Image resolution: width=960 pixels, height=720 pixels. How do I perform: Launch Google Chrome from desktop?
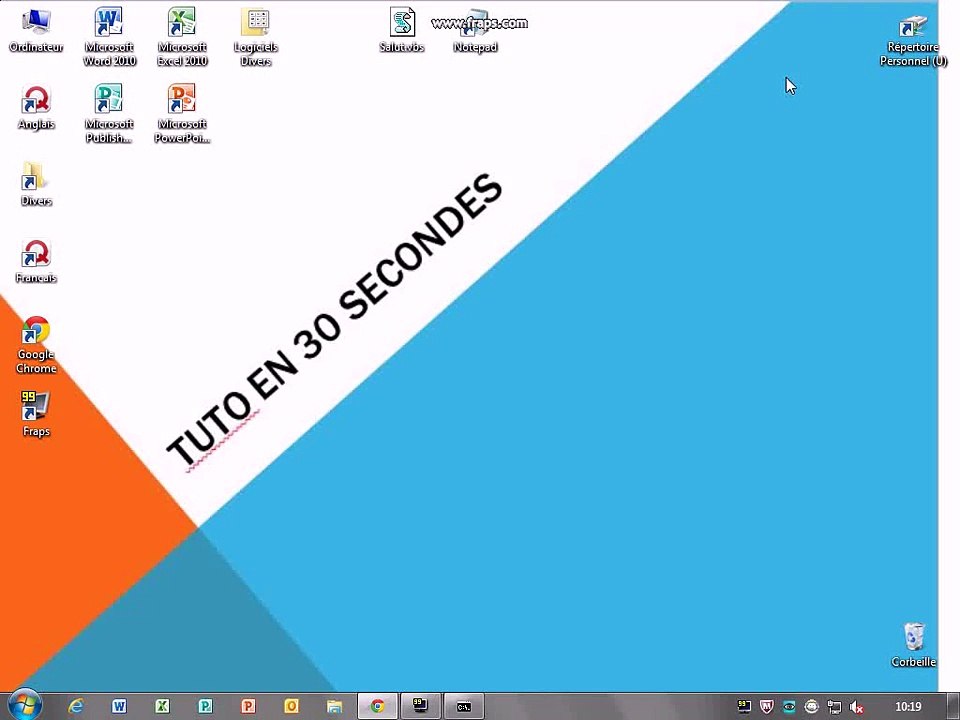[36, 345]
